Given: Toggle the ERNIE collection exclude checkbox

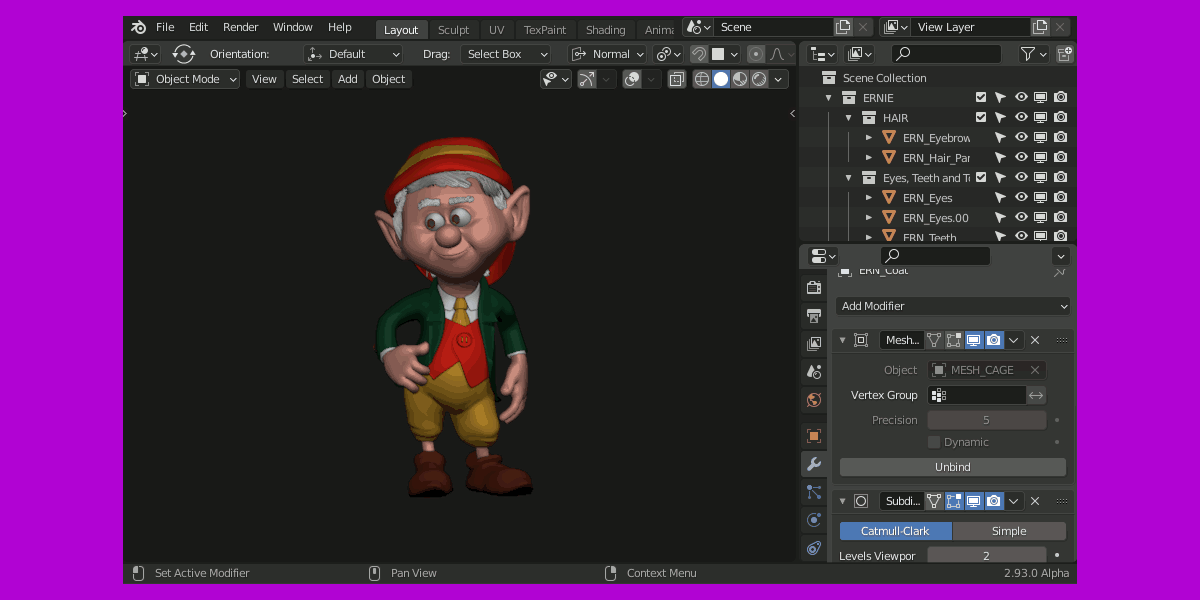Looking at the screenshot, I should pos(981,97).
